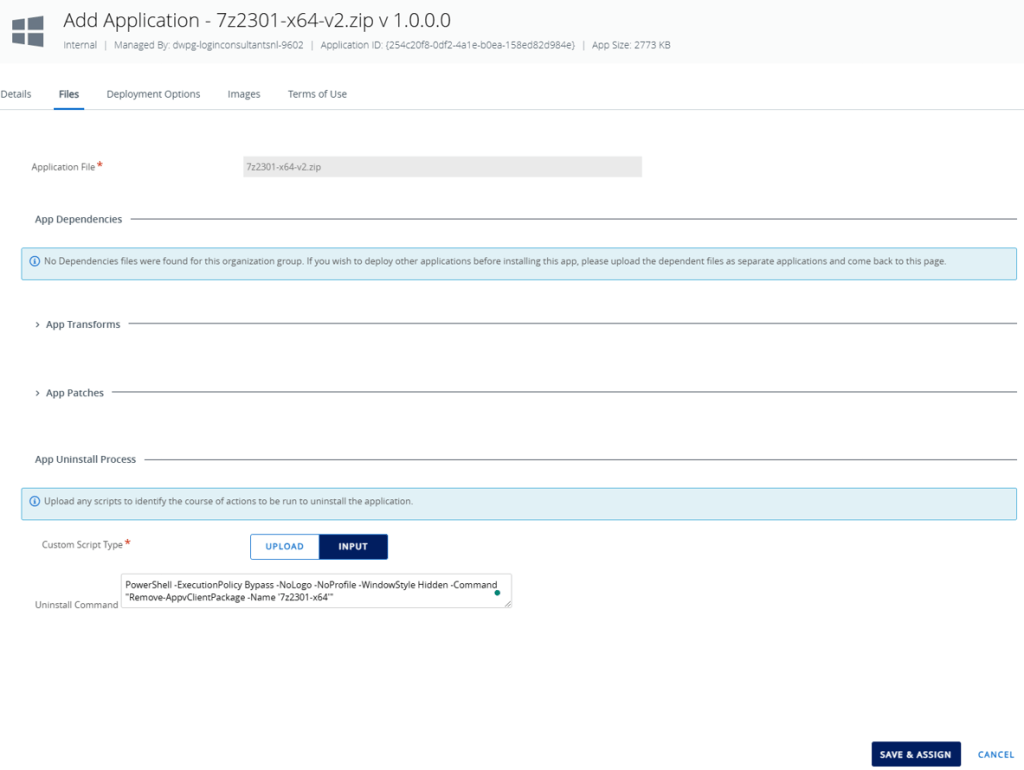The height and width of the screenshot is (770, 1024).
Task: Select UPLOAD custom script type
Action: 284,546
